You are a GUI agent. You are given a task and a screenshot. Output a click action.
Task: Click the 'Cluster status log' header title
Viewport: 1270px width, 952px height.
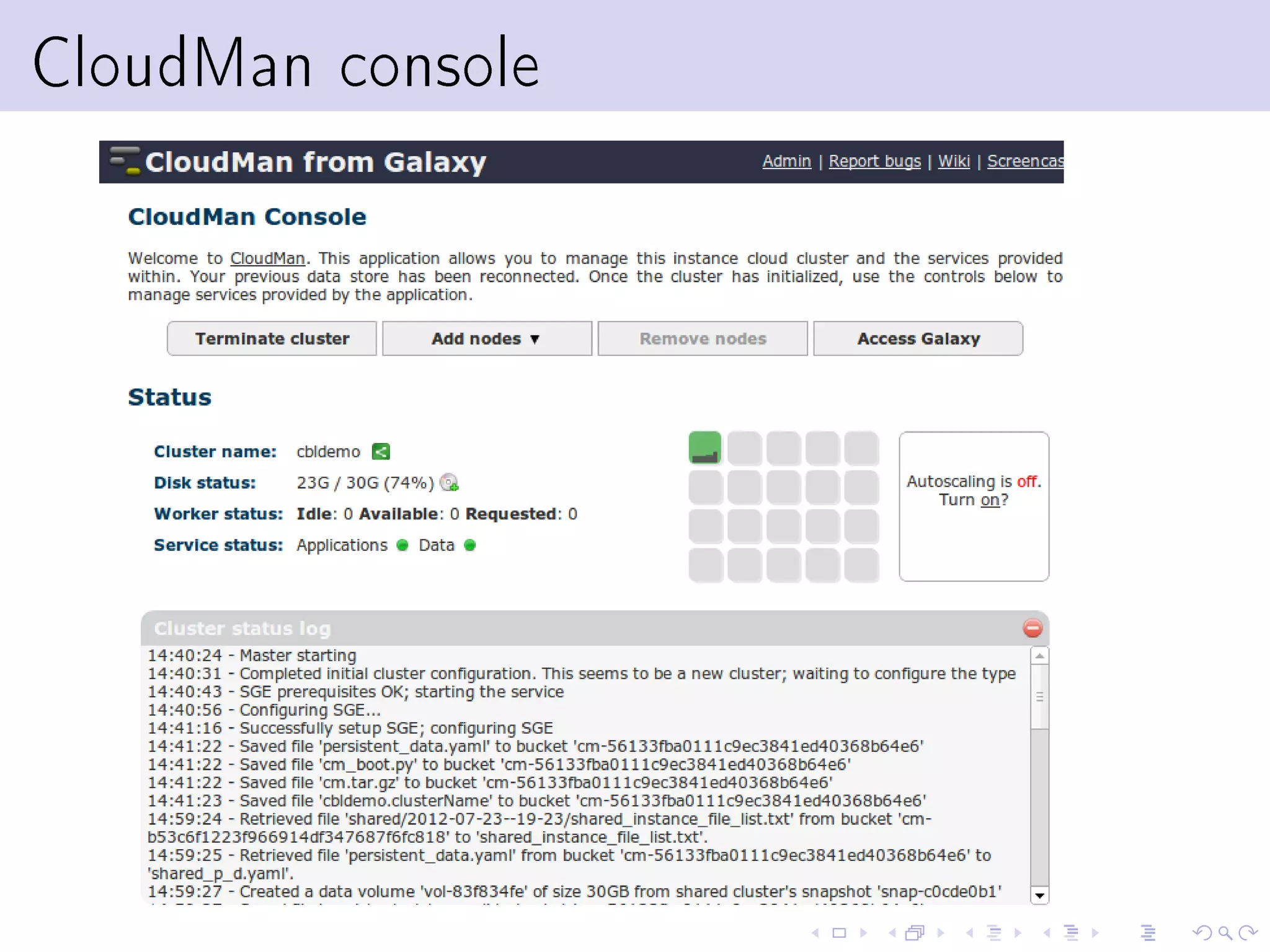pyautogui.click(x=242, y=628)
